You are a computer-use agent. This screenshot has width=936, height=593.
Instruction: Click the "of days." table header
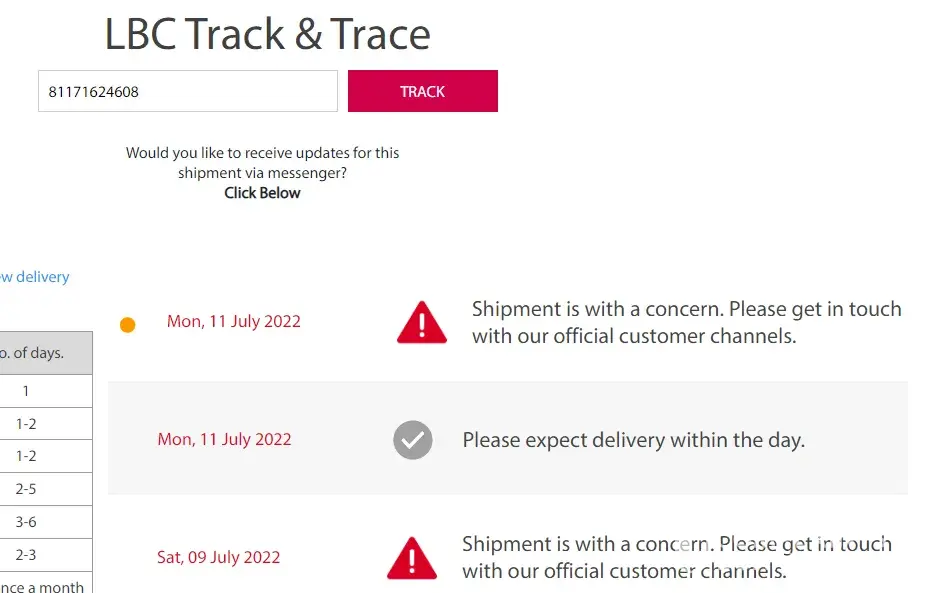click(x=33, y=353)
